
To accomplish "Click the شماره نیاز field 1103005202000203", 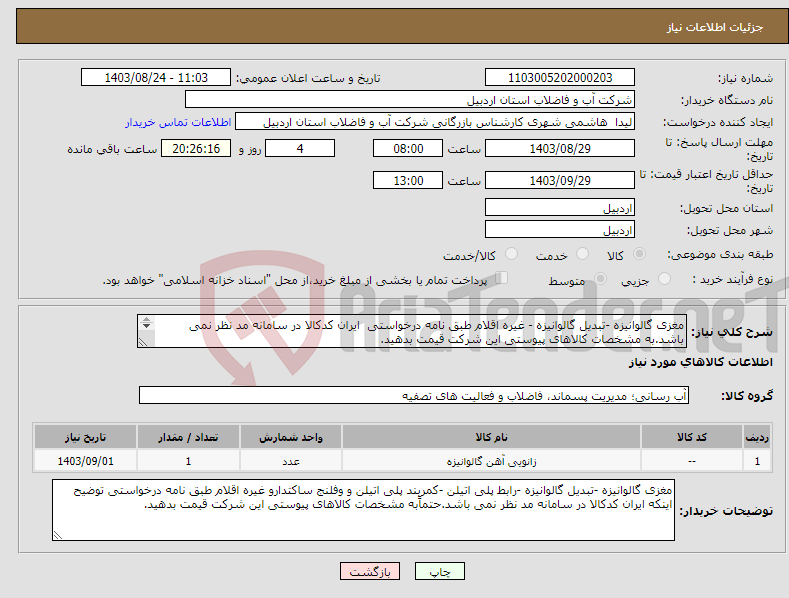I will (x=560, y=78).
